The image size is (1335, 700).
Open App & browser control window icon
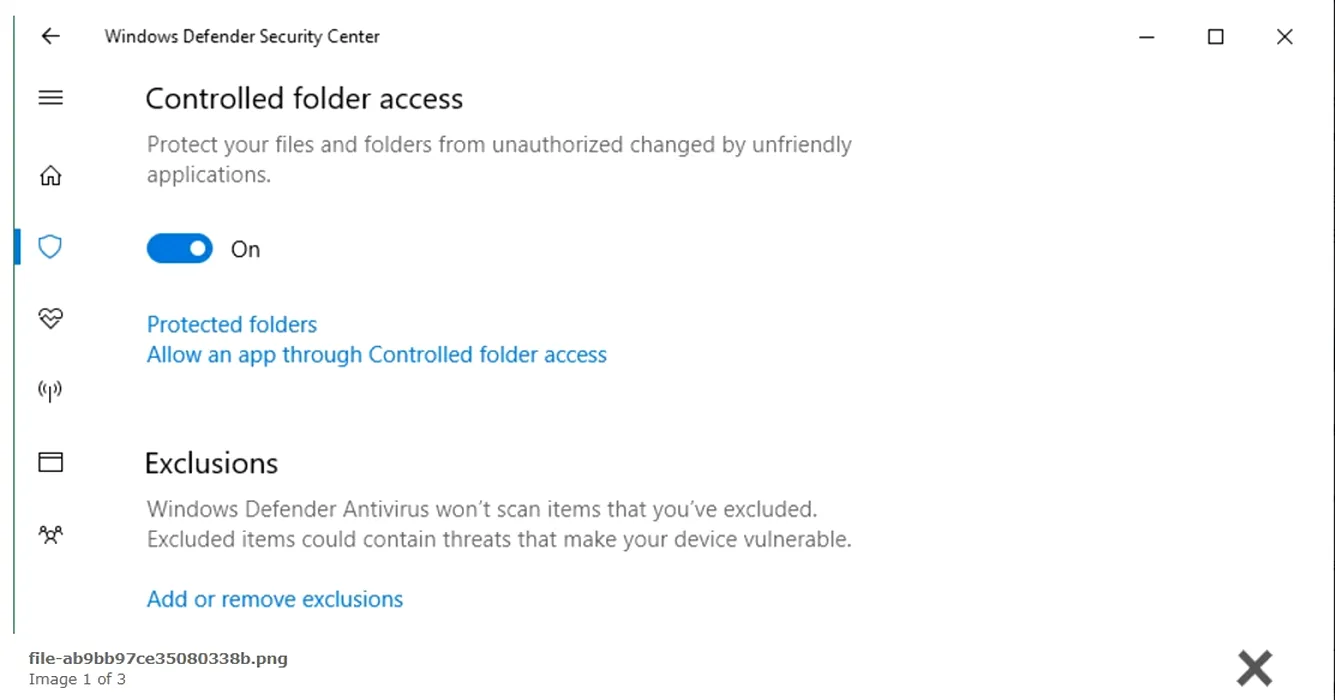50,462
